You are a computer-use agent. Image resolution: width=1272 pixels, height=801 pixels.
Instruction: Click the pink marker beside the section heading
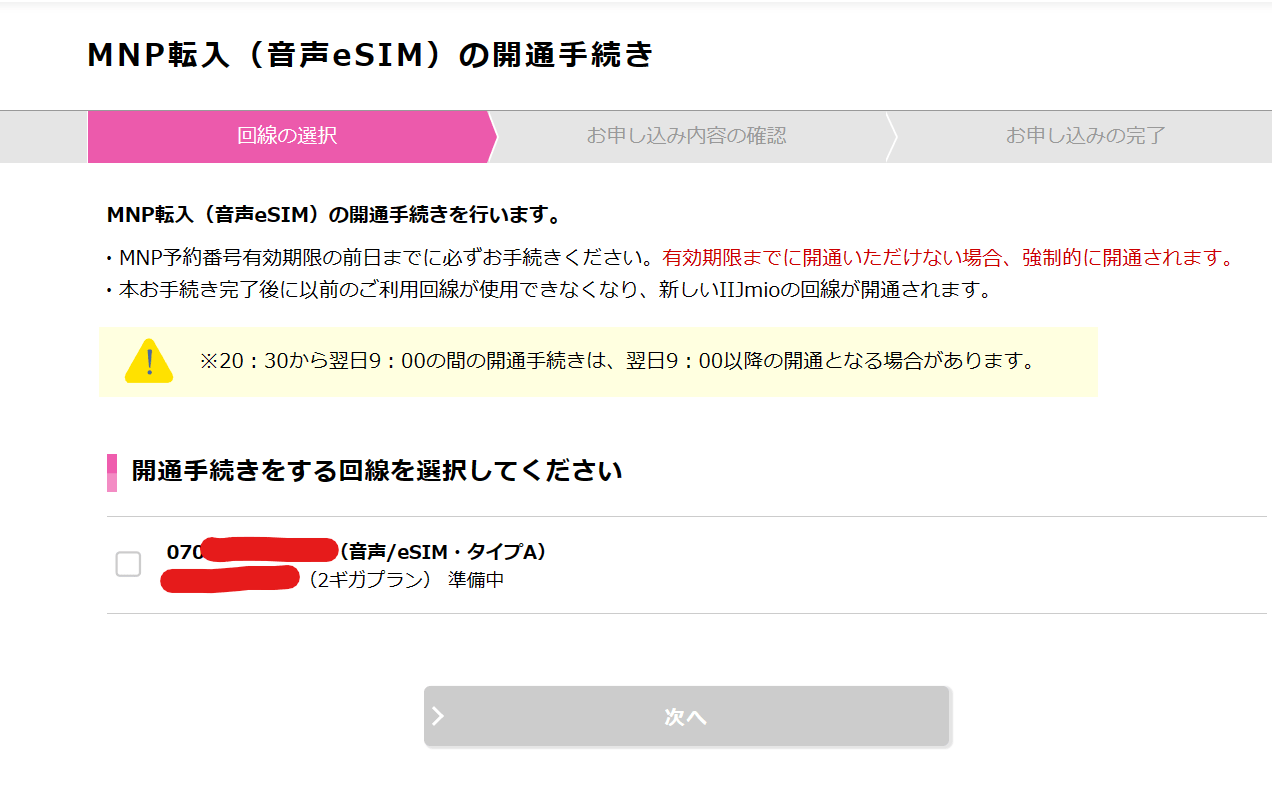112,472
